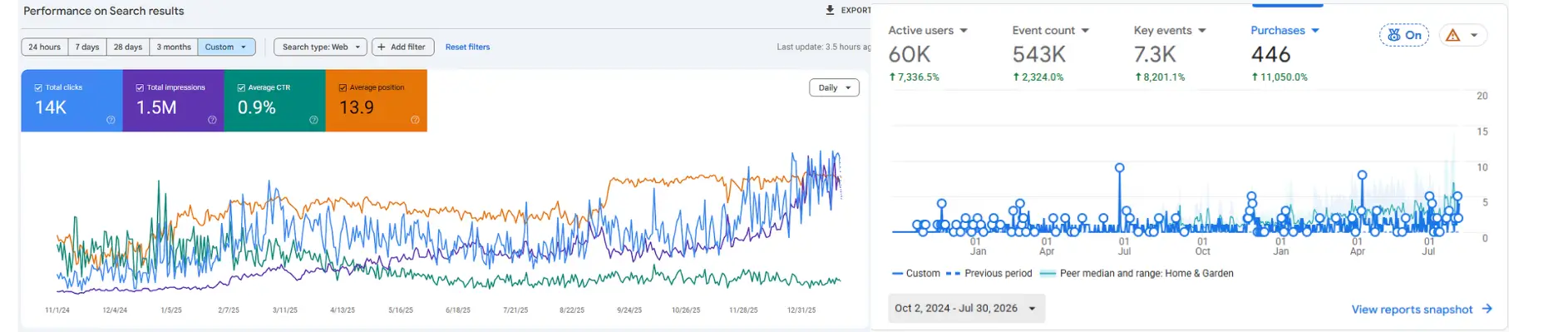Screen dimensions: 1568x332
Task: Select the 7 days range tab
Action: click(87, 47)
